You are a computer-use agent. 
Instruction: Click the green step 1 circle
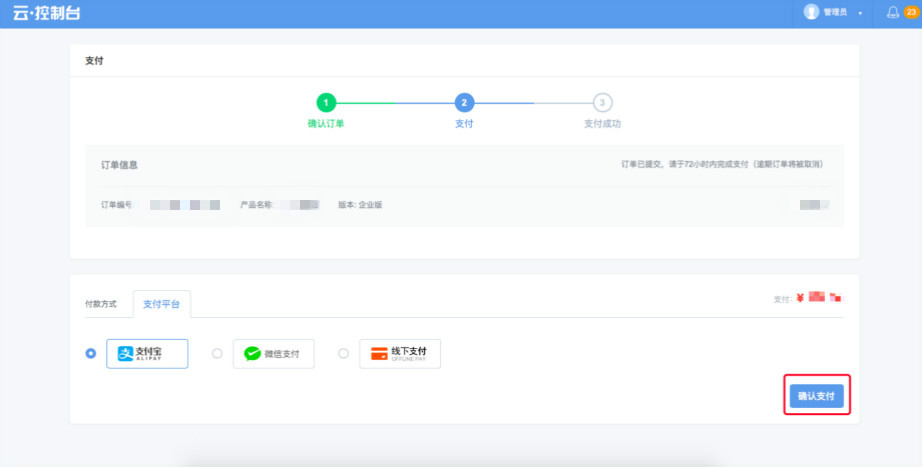[326, 102]
